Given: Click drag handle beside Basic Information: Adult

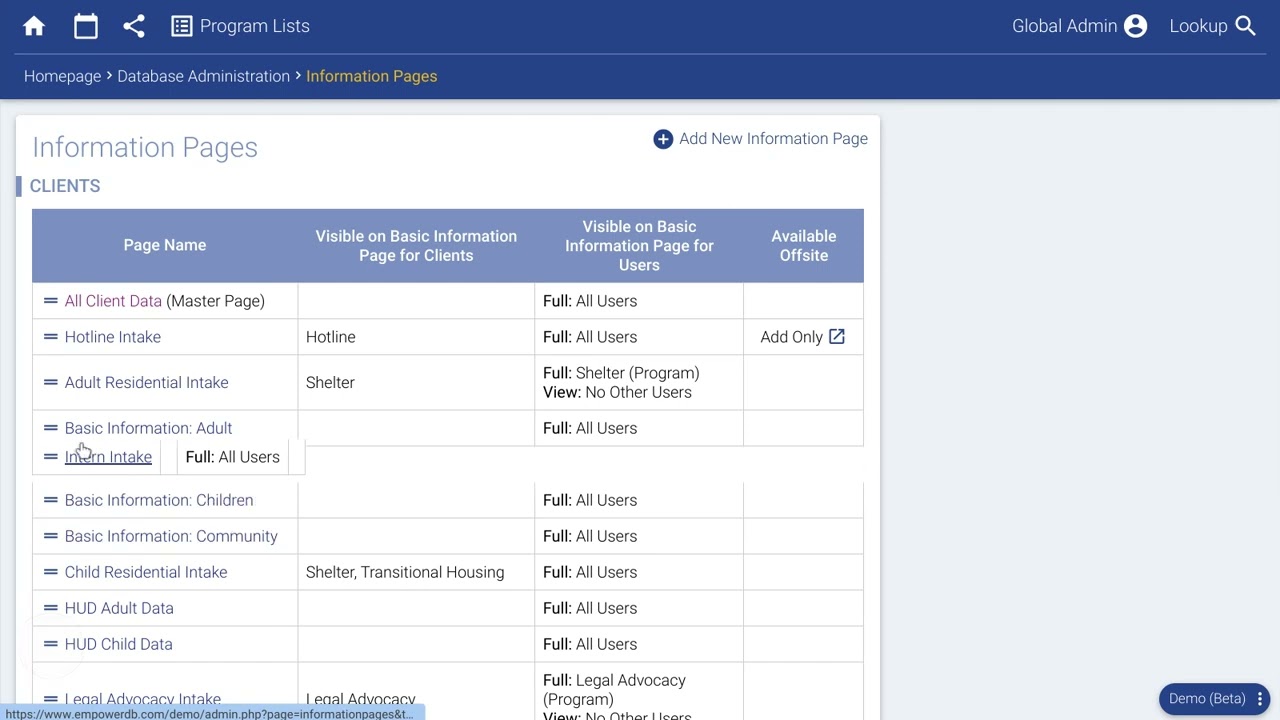Looking at the screenshot, I should [50, 428].
